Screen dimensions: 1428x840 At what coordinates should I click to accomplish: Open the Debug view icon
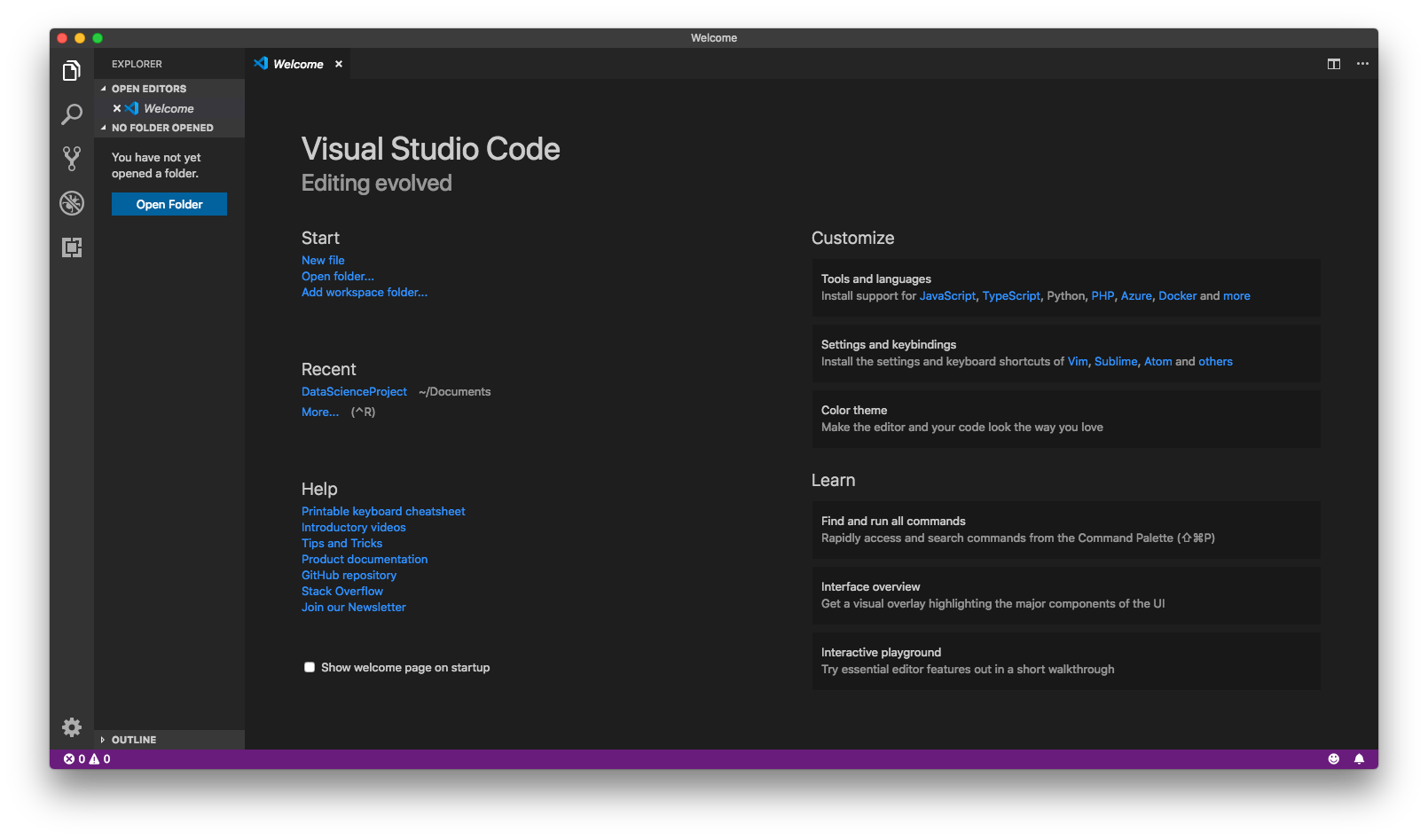tap(72, 203)
